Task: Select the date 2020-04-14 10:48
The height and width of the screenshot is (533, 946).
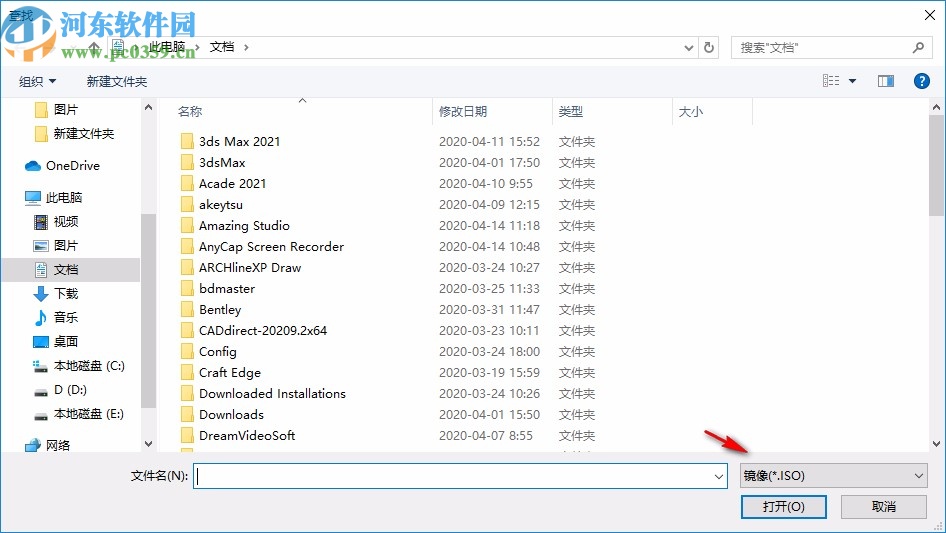Action: pyautogui.click(x=489, y=246)
